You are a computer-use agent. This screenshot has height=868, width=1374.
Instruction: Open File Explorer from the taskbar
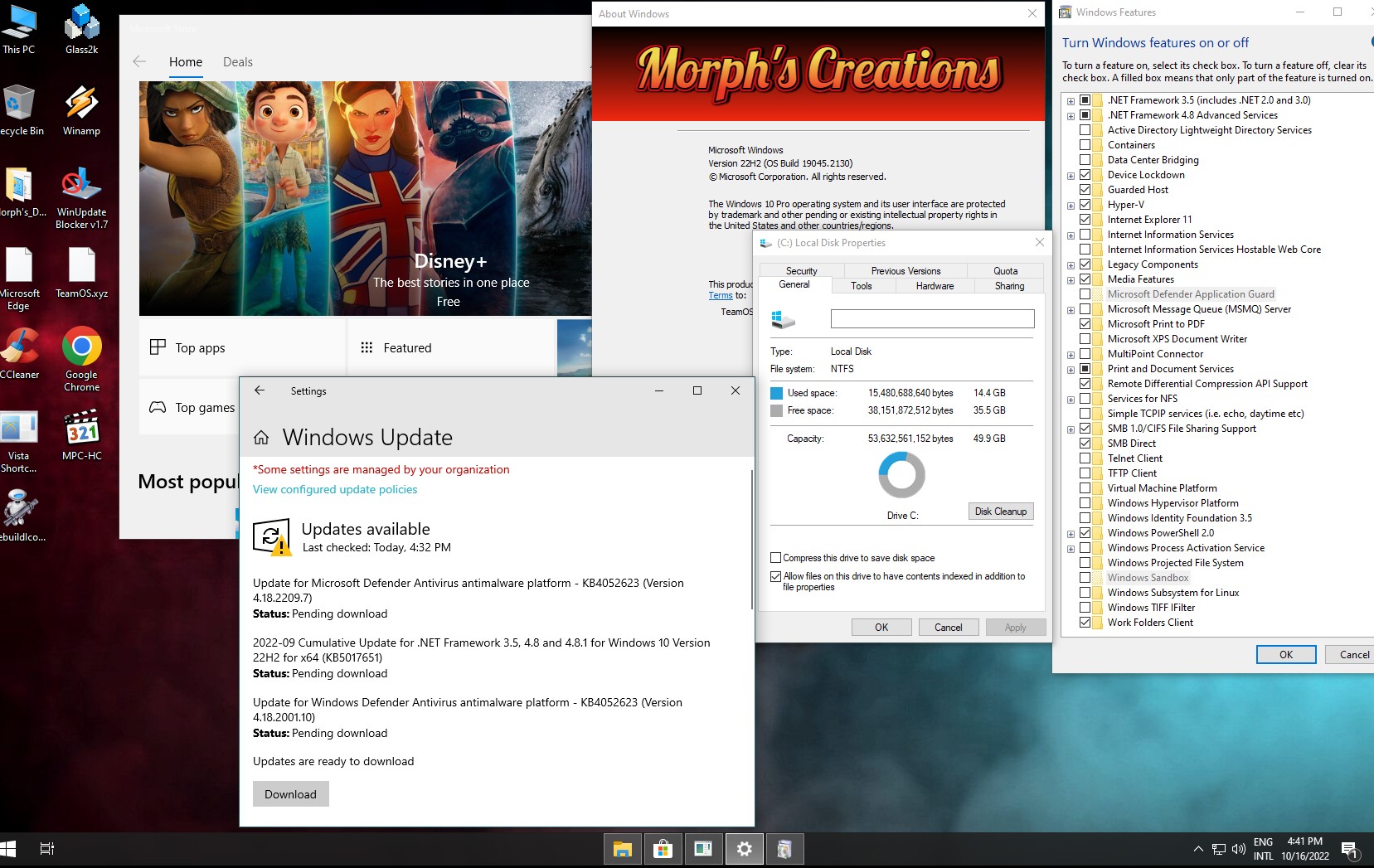(x=622, y=849)
